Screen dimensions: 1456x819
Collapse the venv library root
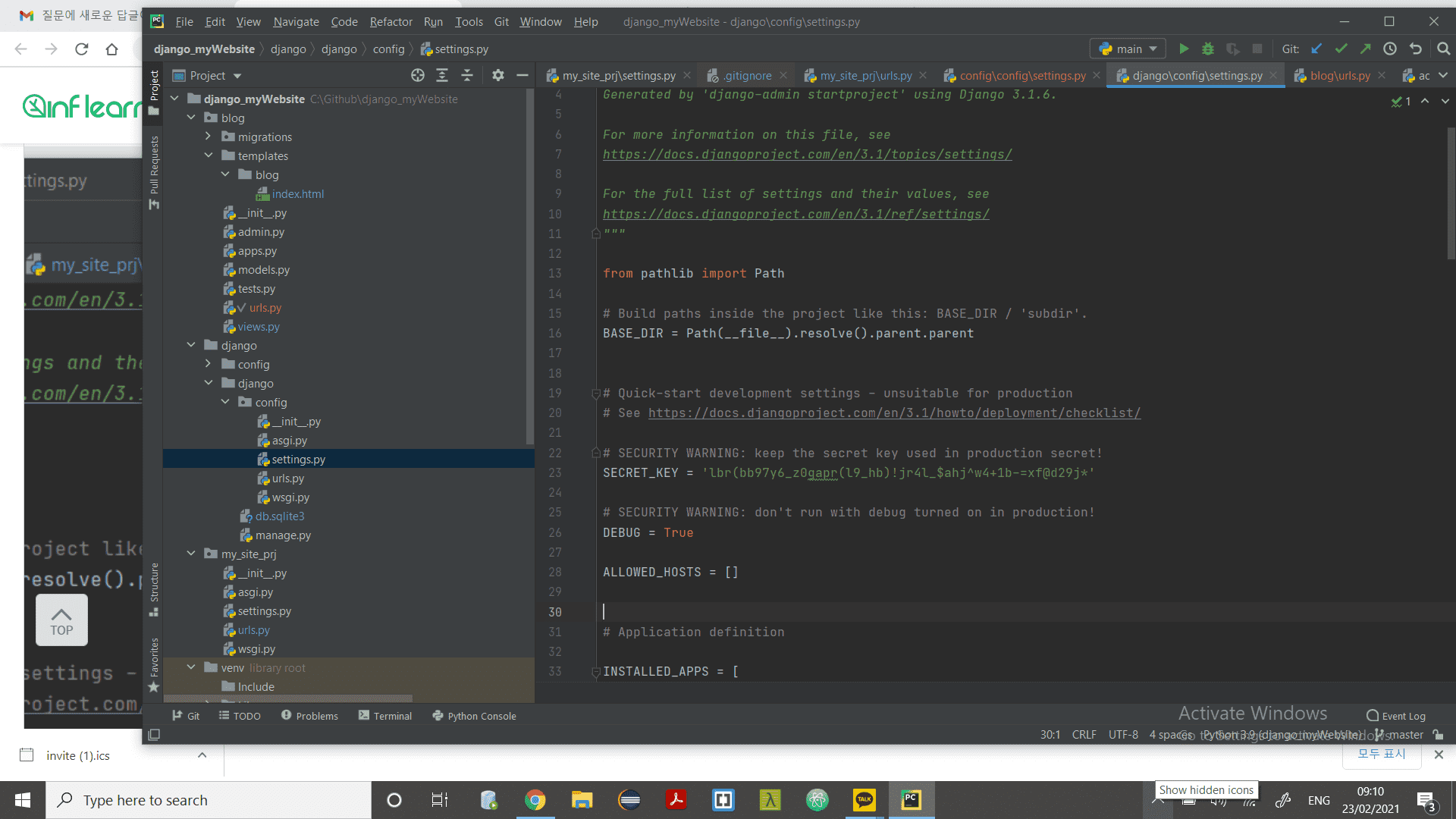point(191,667)
